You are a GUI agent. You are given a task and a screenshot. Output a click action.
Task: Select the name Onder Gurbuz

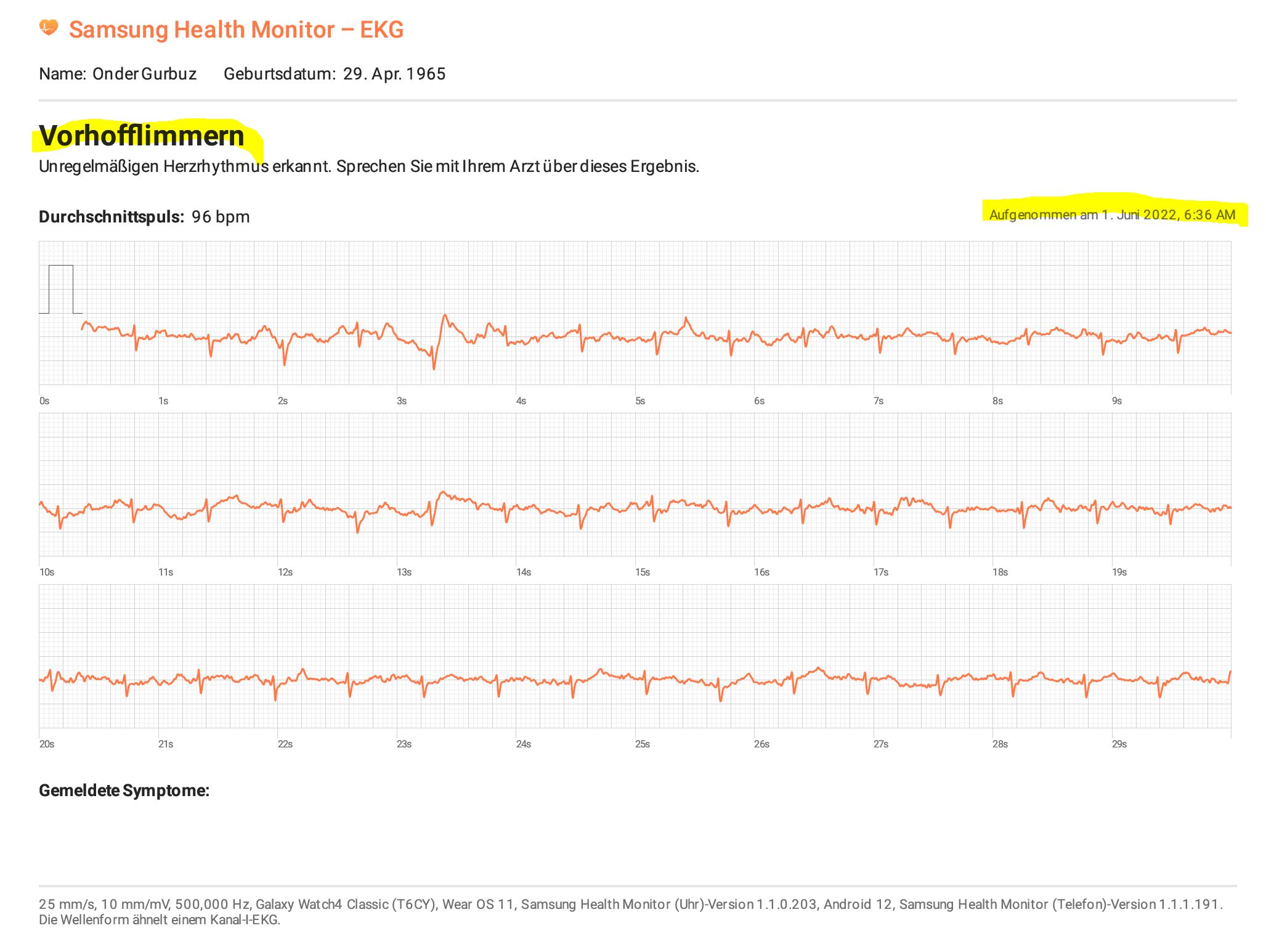(x=145, y=74)
